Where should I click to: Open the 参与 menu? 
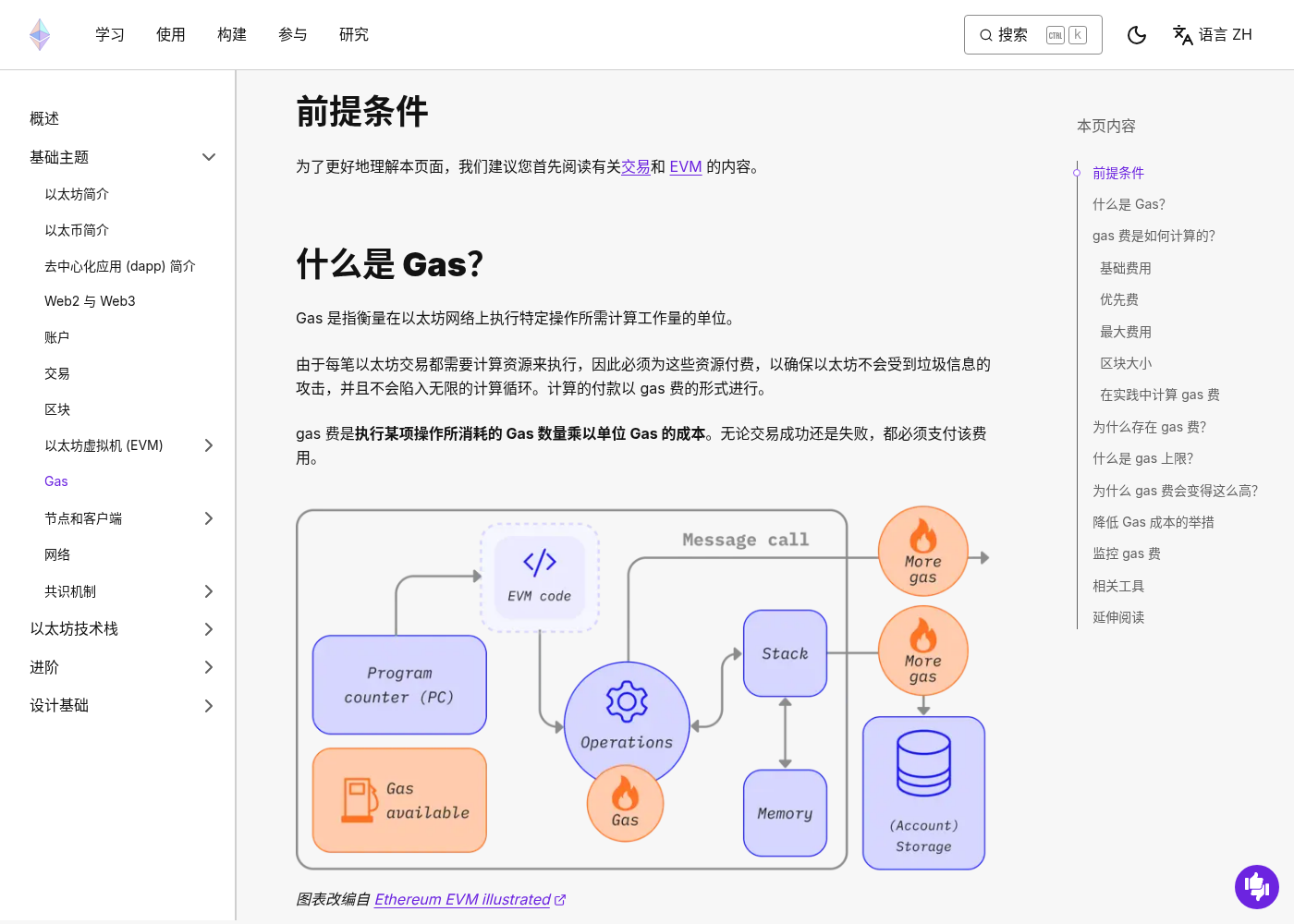point(293,35)
